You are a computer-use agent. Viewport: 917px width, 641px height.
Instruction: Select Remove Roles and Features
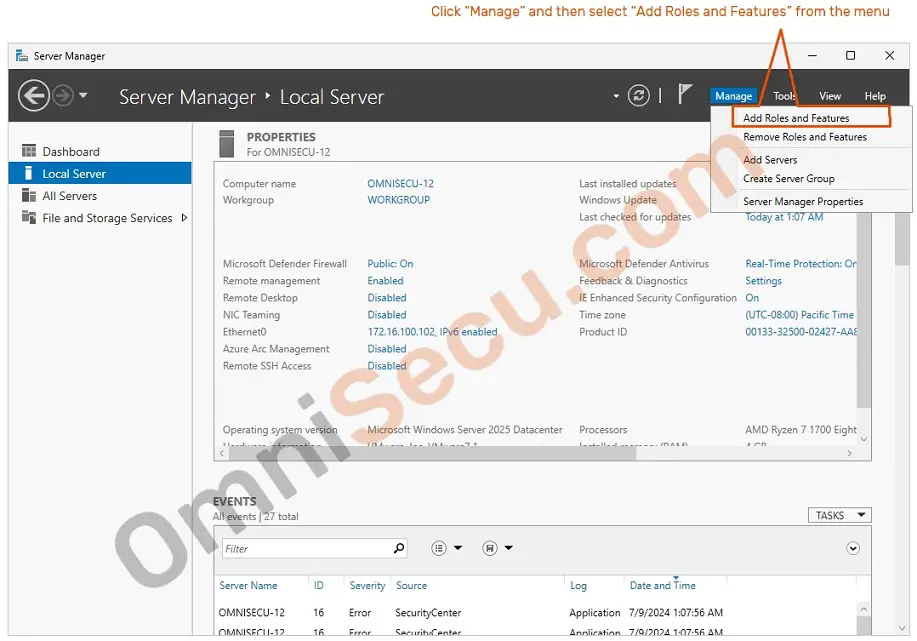805,137
